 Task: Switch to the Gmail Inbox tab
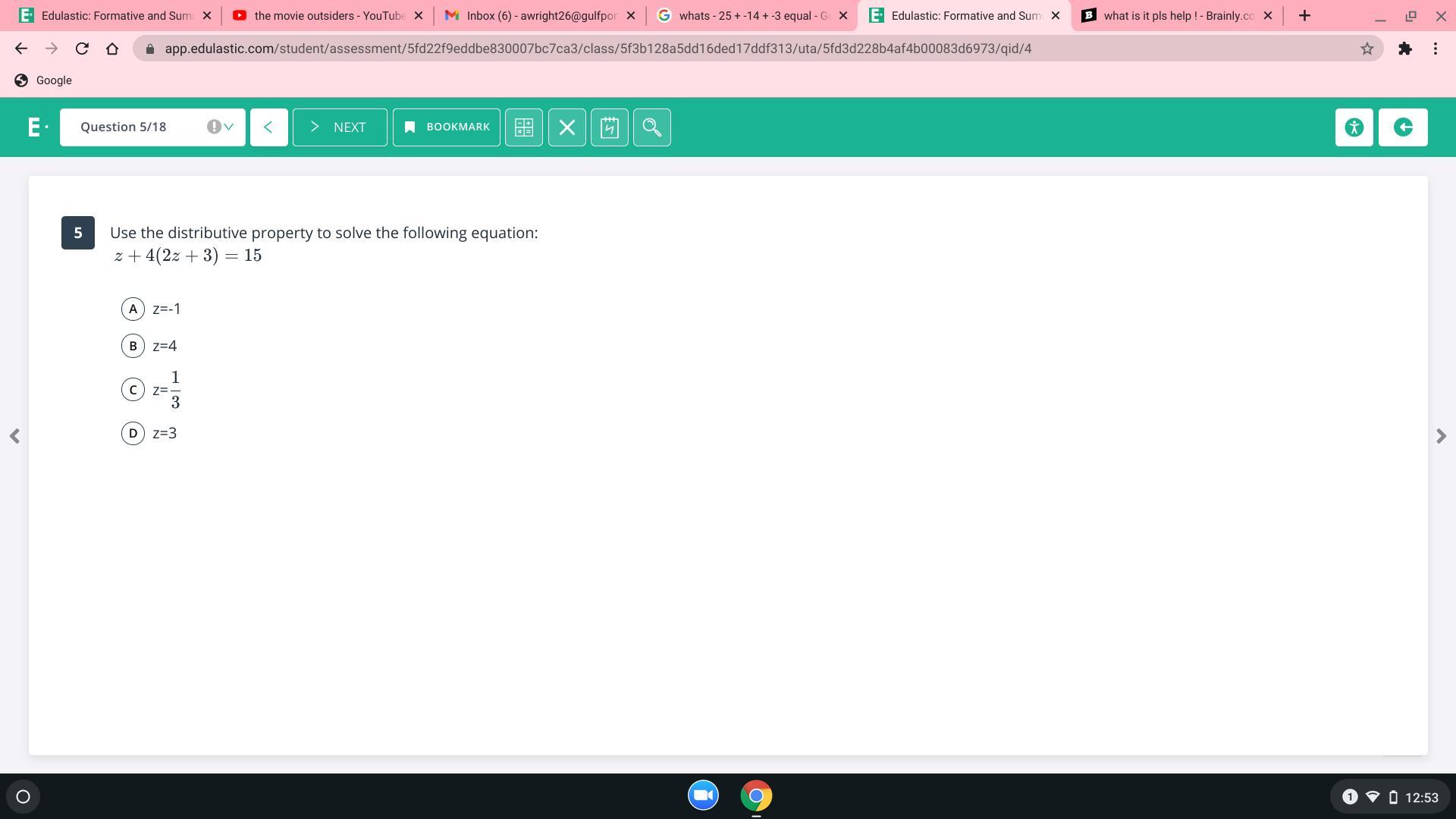tap(540, 15)
